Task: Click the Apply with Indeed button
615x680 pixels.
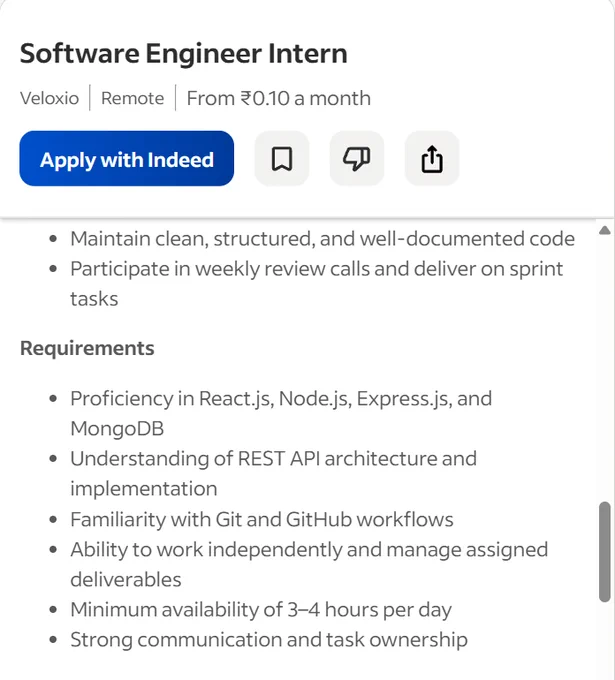Action: (127, 159)
